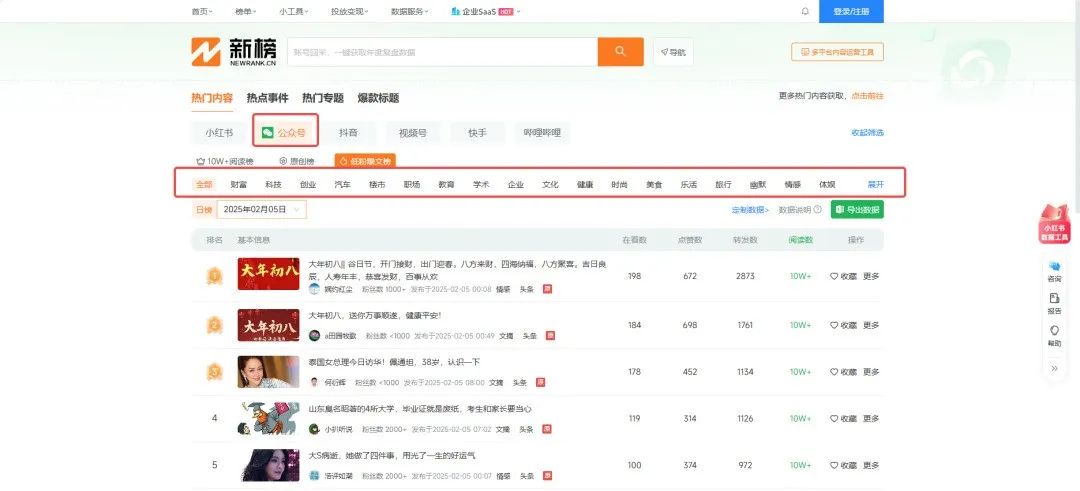This screenshot has width=1080, height=491.
Task: Click 登录/注册 login button
Action: pos(851,12)
